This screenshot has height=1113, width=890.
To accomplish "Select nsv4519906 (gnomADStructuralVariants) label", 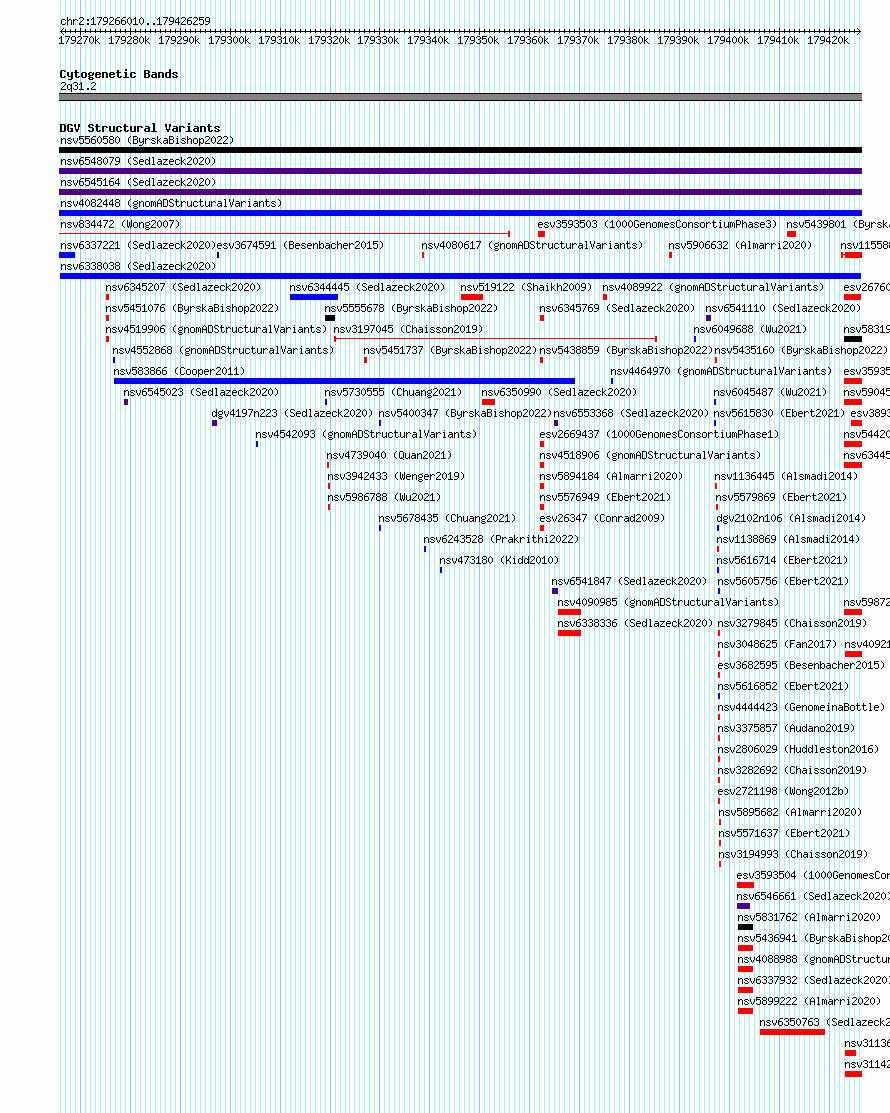I will 216,329.
